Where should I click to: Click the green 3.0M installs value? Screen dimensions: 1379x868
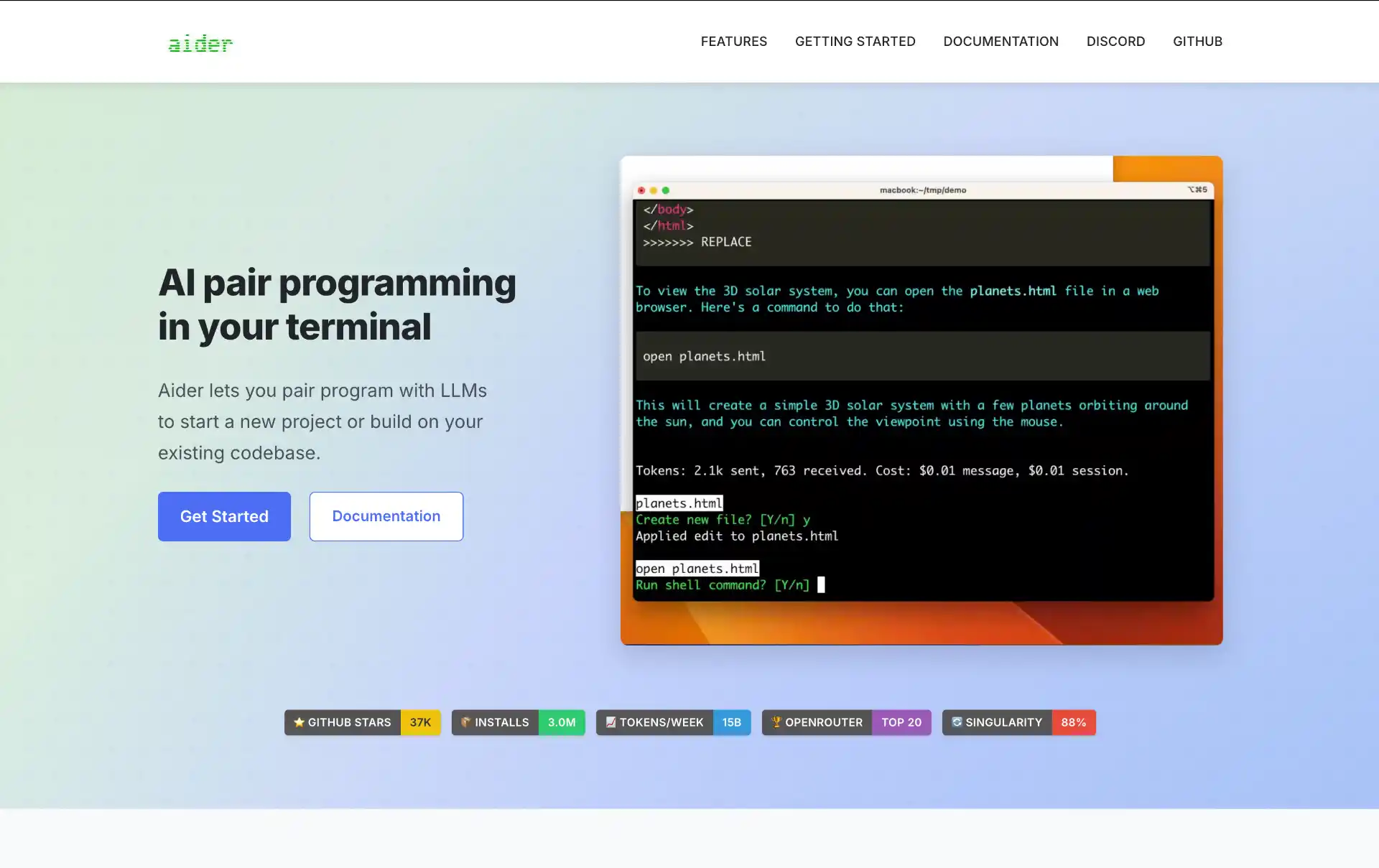(562, 722)
